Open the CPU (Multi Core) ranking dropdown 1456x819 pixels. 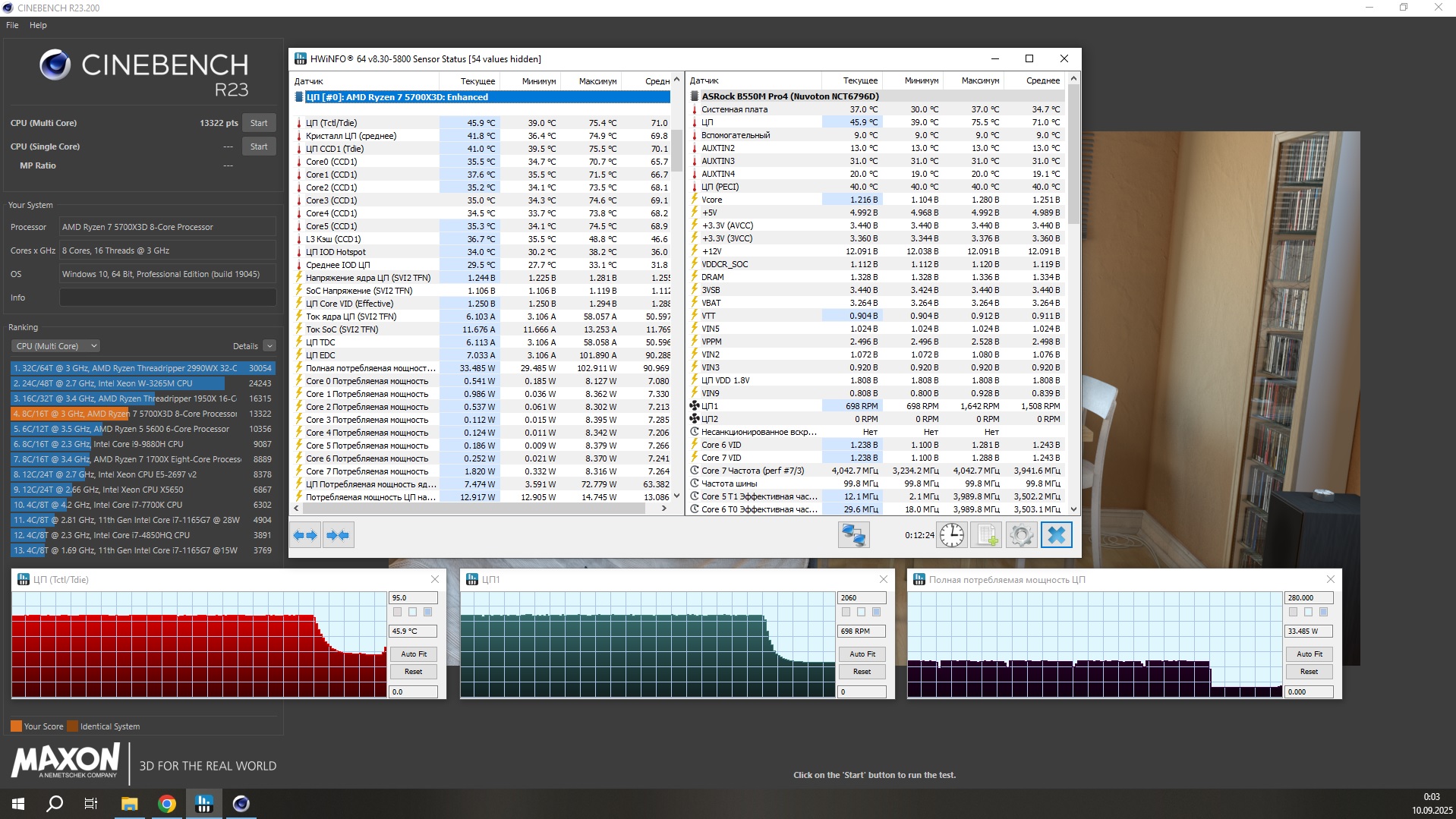click(55, 346)
